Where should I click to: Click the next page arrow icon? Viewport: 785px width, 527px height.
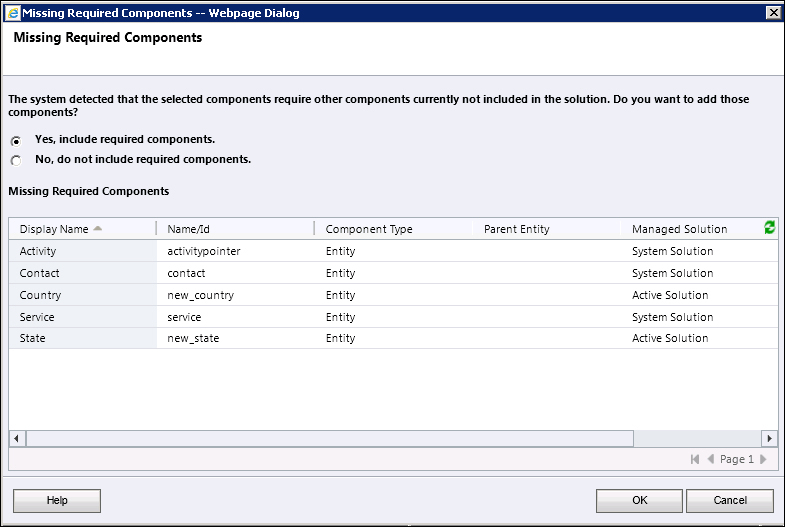(763, 459)
